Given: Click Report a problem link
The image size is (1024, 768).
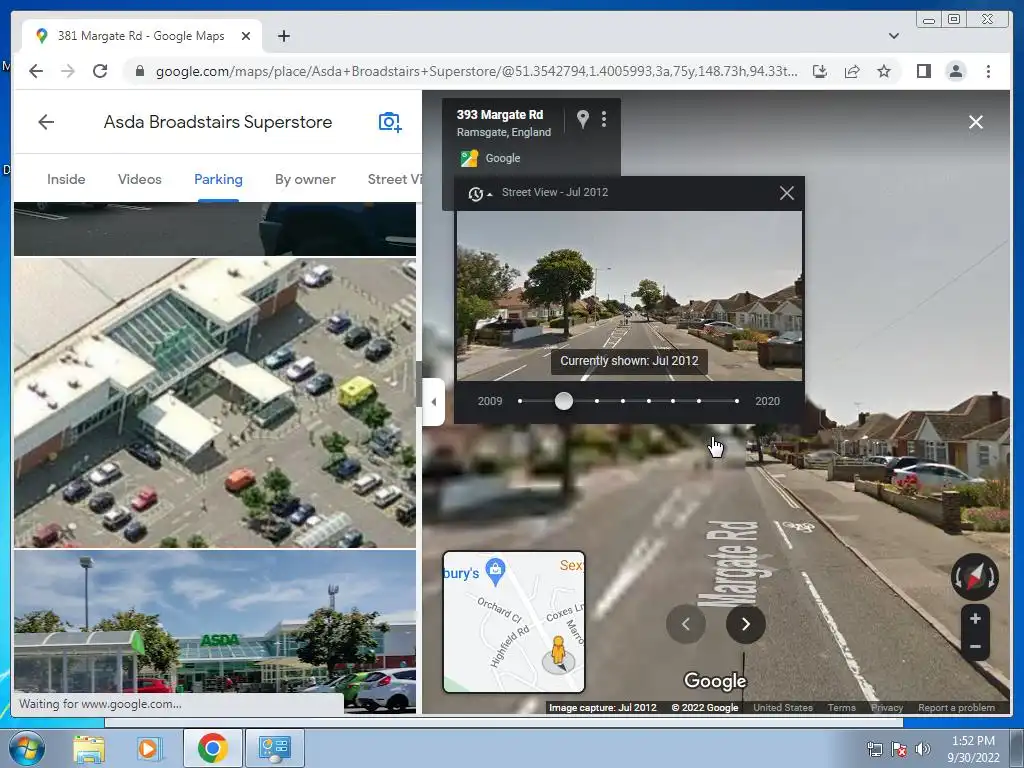Looking at the screenshot, I should point(956,707).
